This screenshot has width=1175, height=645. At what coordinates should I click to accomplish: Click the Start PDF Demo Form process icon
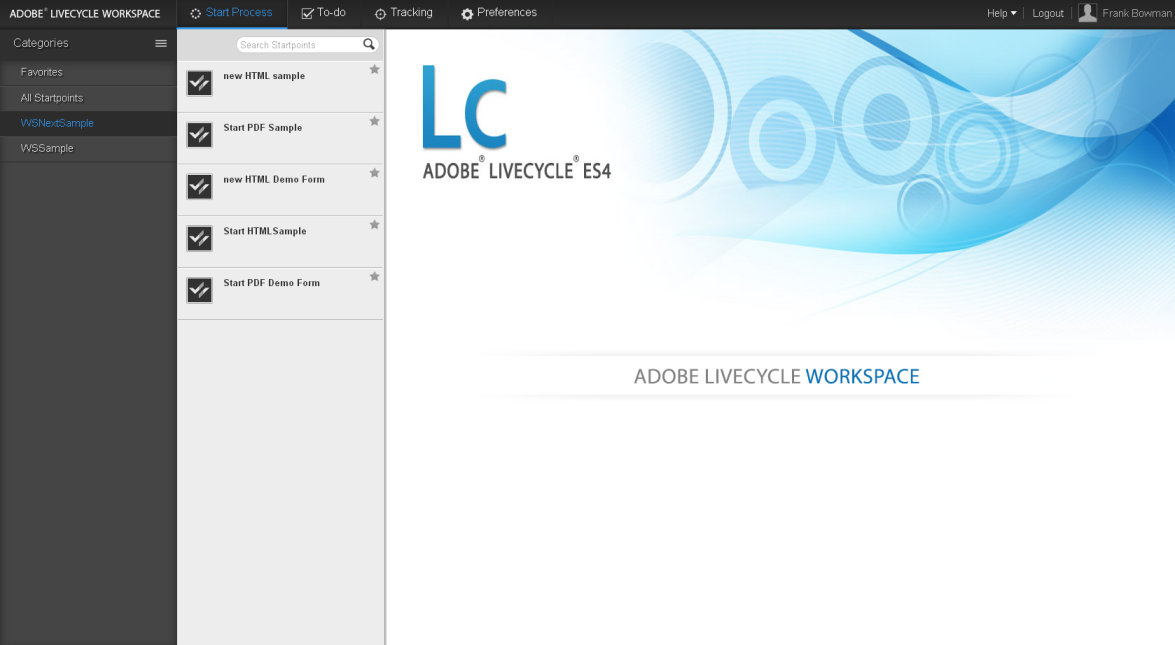point(199,290)
